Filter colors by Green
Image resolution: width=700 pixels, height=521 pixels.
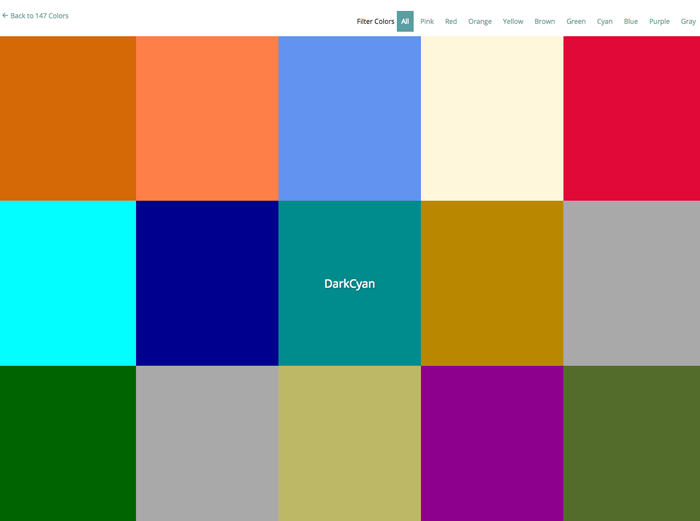coord(576,21)
